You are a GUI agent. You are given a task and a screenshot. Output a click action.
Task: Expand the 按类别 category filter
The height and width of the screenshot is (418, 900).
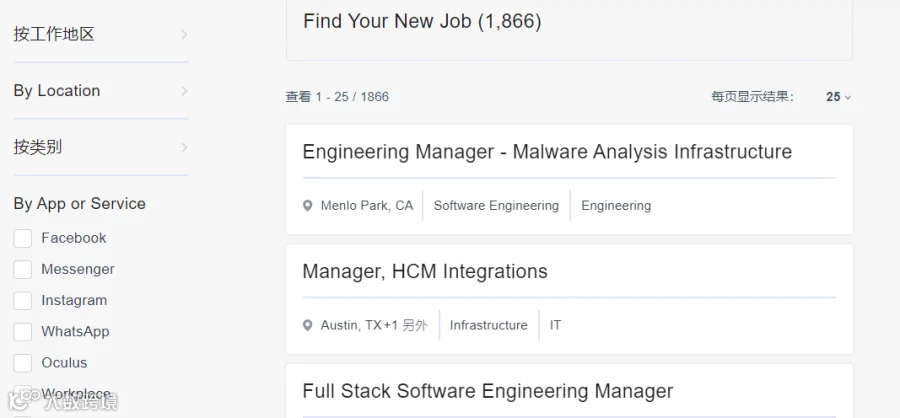(101, 148)
